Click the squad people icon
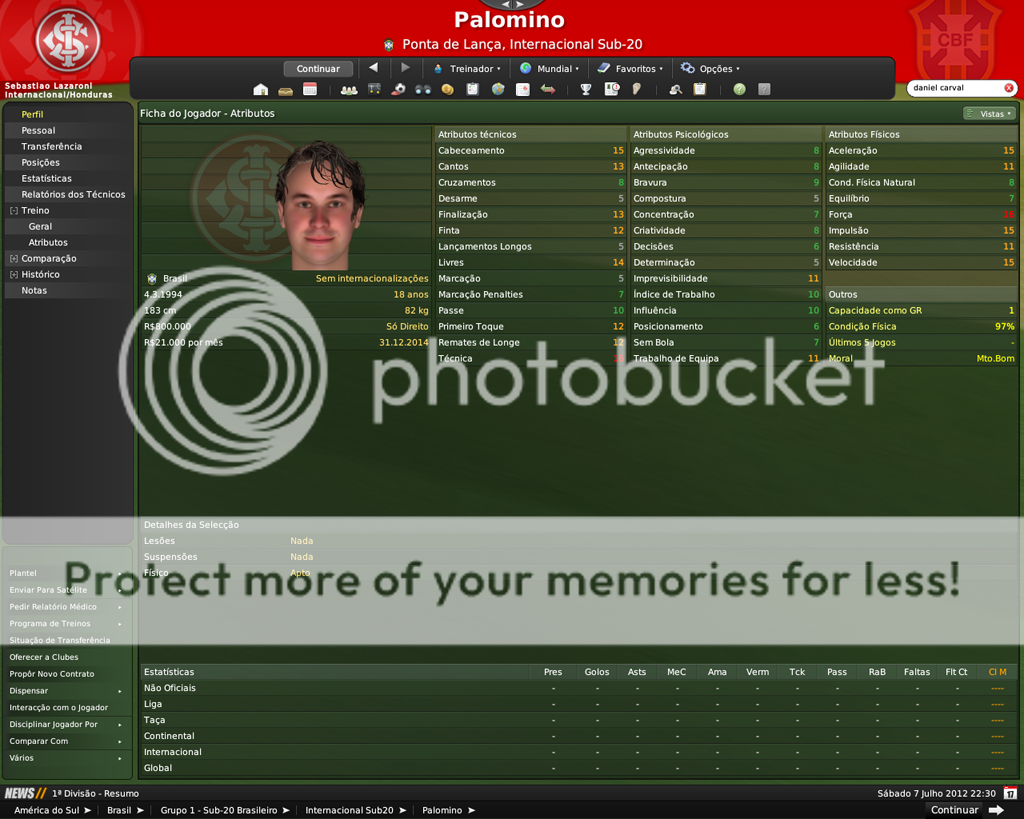Viewport: 1024px width, 819px height. tap(348, 90)
